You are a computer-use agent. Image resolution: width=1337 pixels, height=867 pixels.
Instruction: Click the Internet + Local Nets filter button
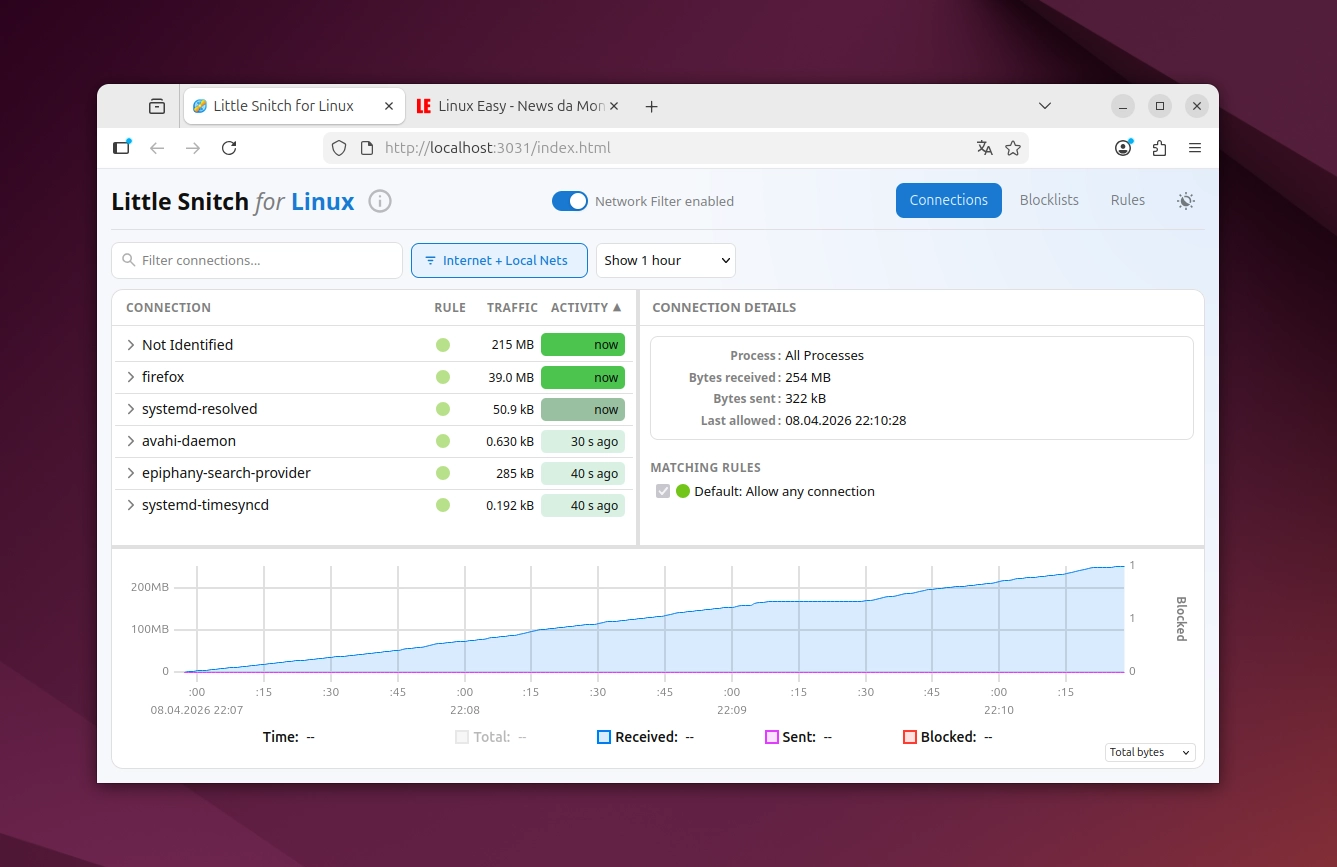(x=499, y=260)
